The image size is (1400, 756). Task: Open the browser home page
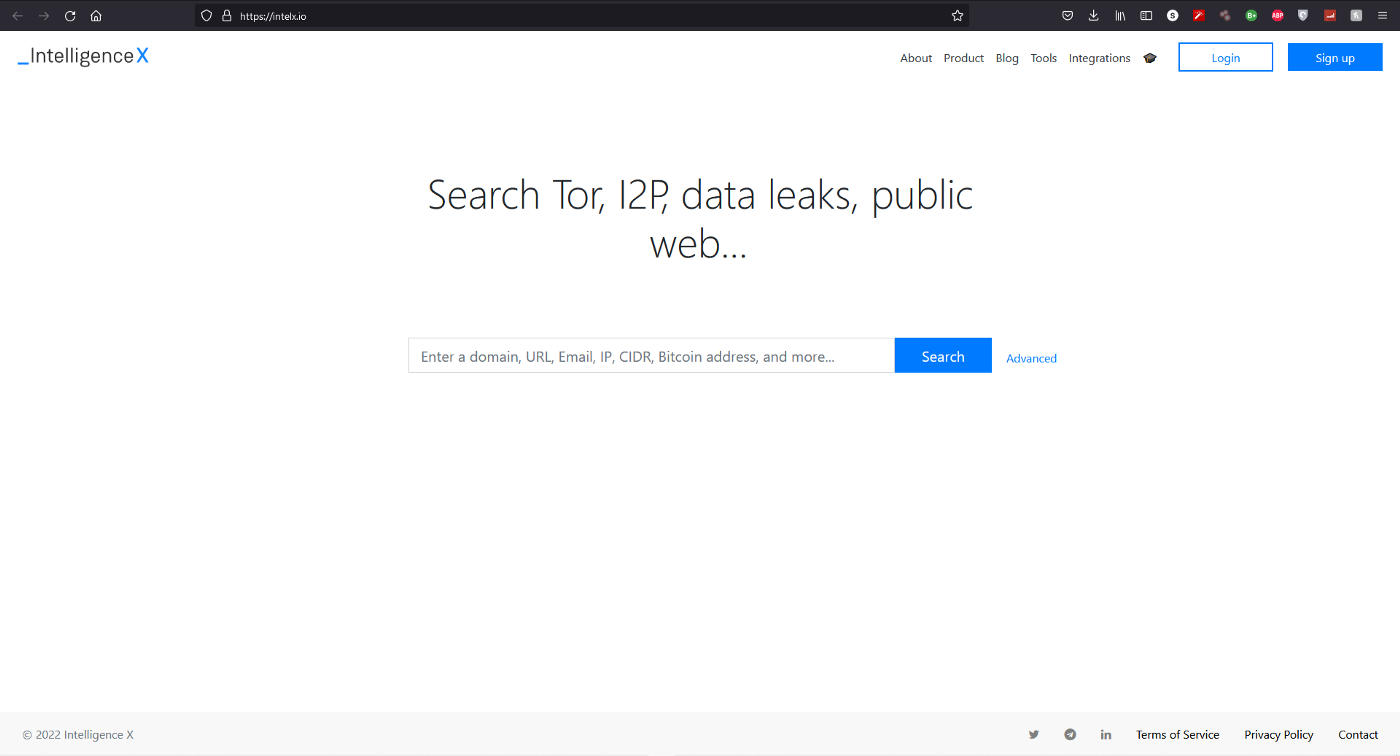click(x=96, y=16)
